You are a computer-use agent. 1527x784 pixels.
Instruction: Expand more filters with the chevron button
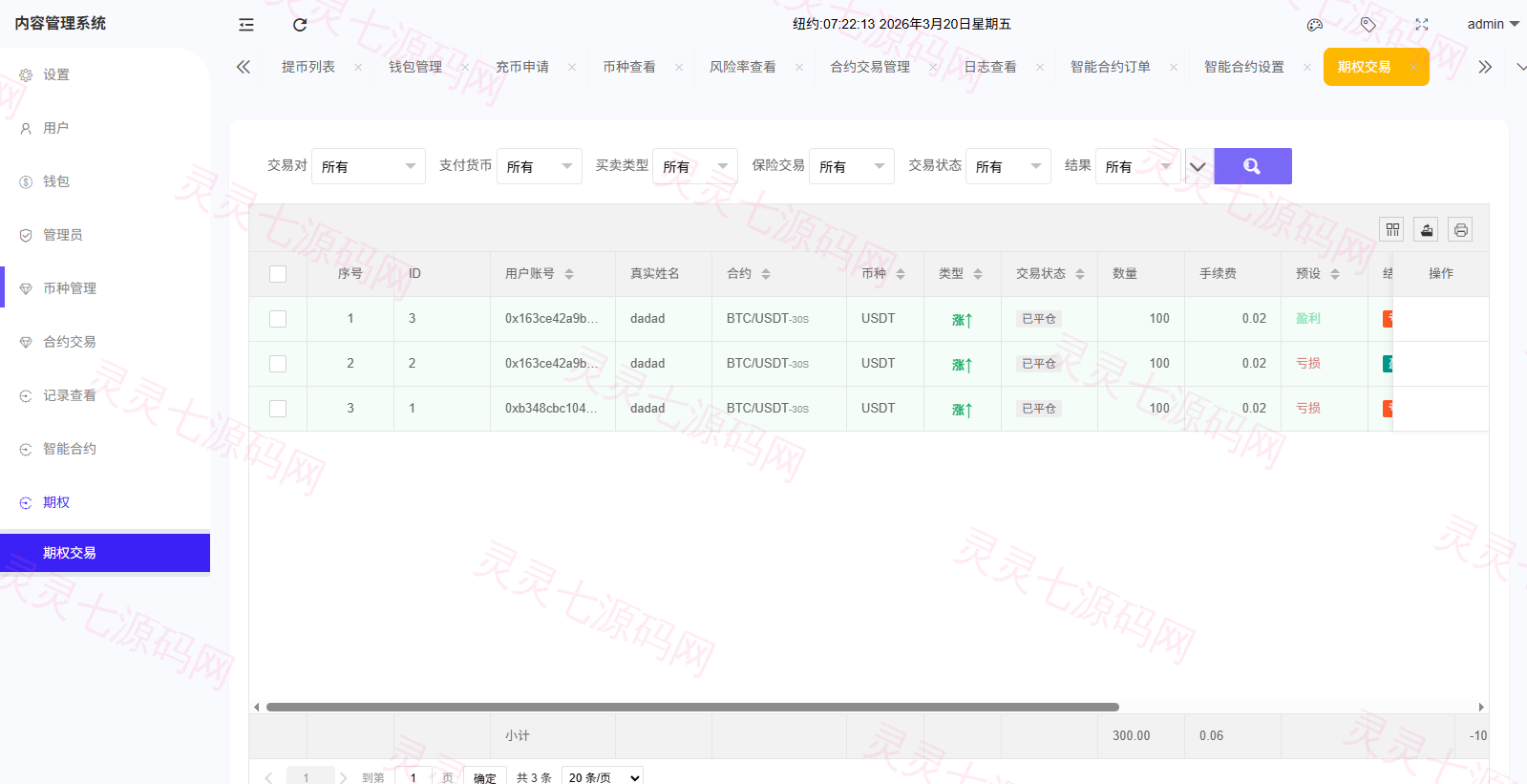click(x=1198, y=166)
